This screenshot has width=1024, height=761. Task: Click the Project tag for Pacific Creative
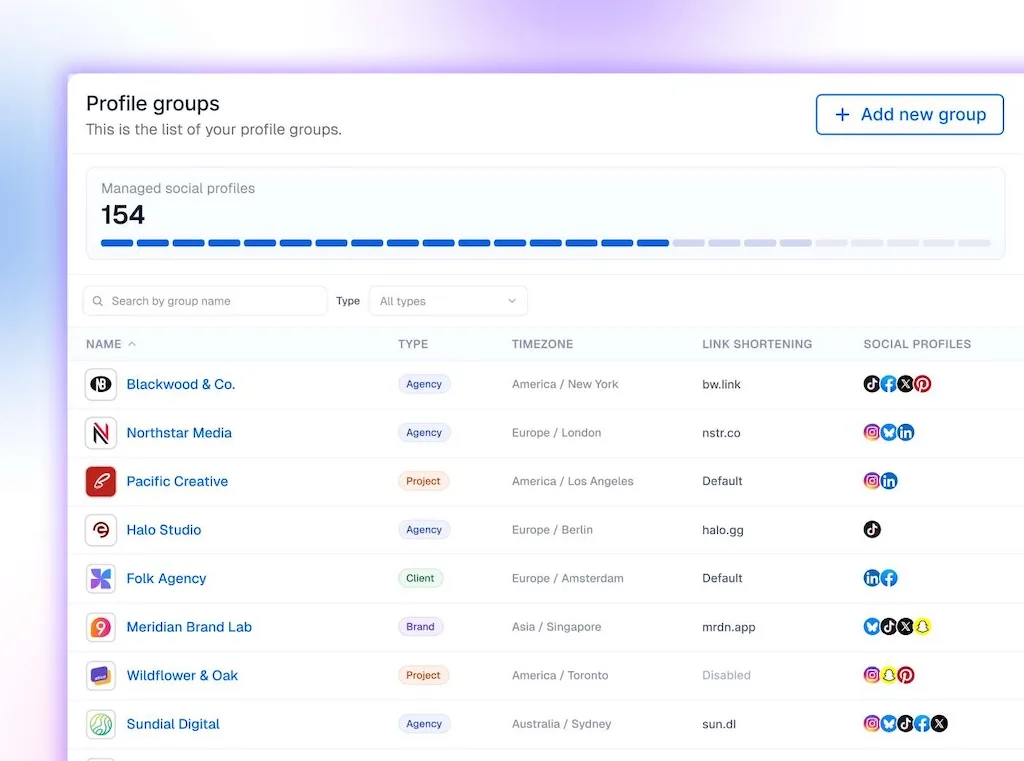pyautogui.click(x=423, y=481)
